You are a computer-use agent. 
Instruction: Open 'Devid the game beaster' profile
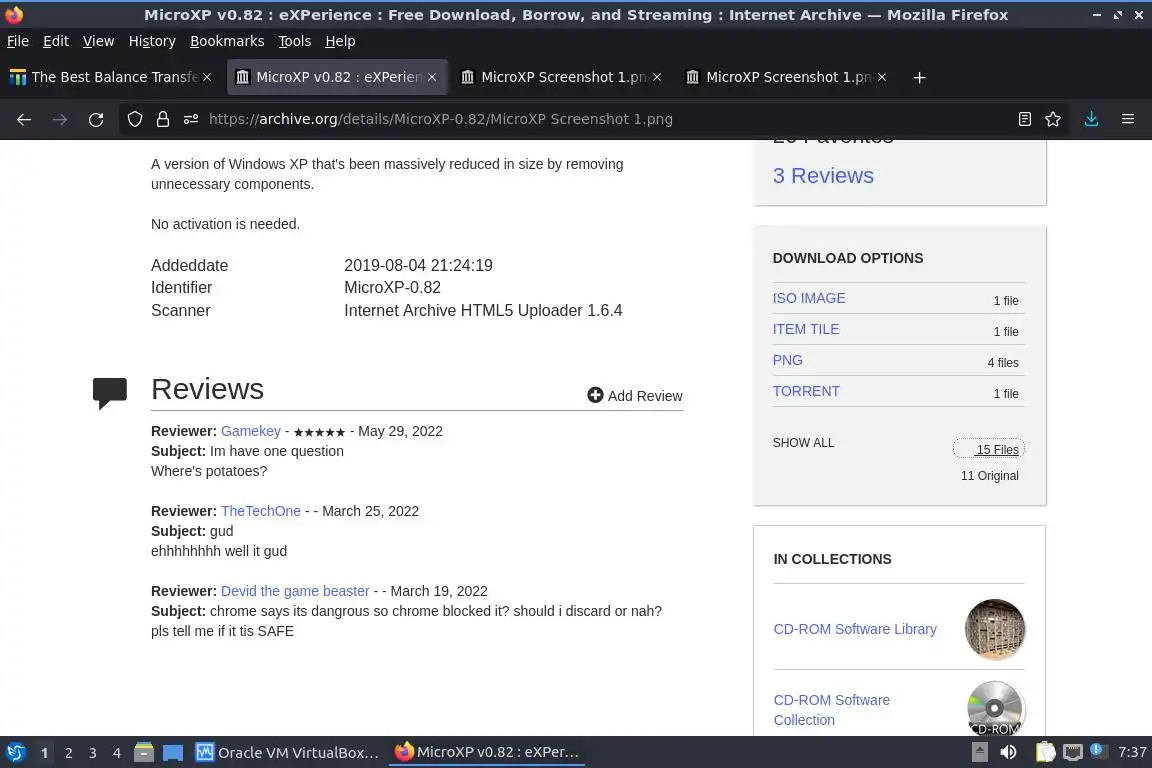(295, 591)
